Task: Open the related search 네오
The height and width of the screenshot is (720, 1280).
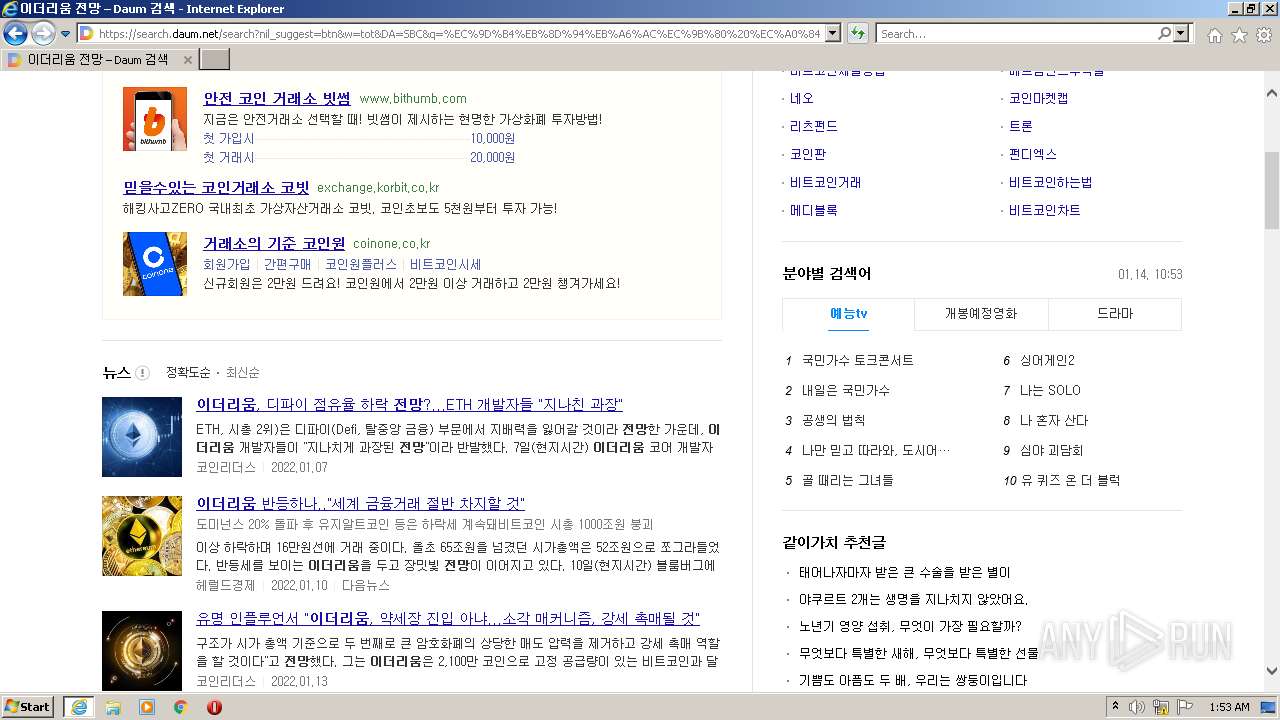Action: pyautogui.click(x=802, y=98)
